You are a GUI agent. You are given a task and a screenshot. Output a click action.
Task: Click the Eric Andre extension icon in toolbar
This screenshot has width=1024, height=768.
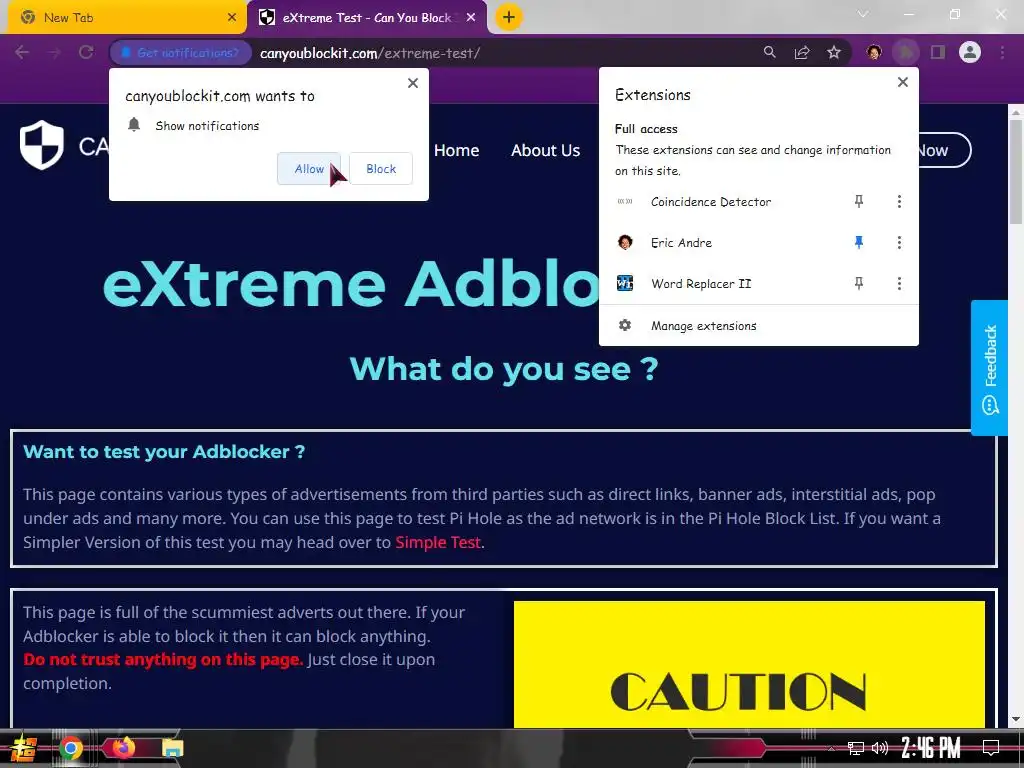[874, 52]
